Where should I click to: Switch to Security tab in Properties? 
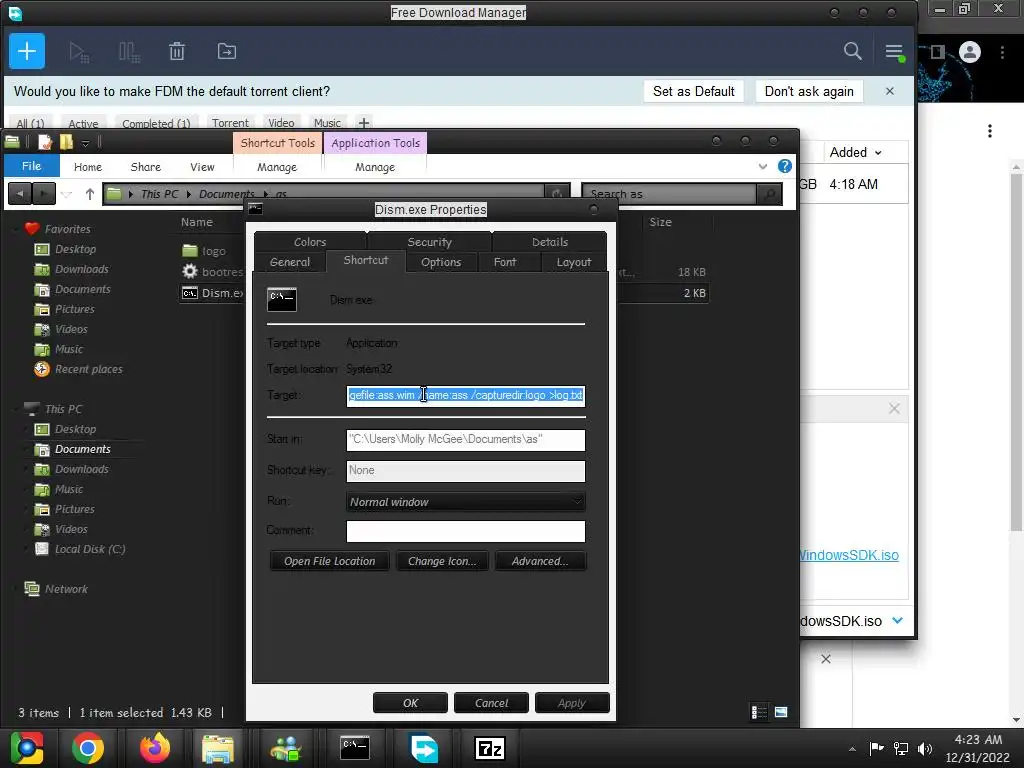click(x=429, y=242)
